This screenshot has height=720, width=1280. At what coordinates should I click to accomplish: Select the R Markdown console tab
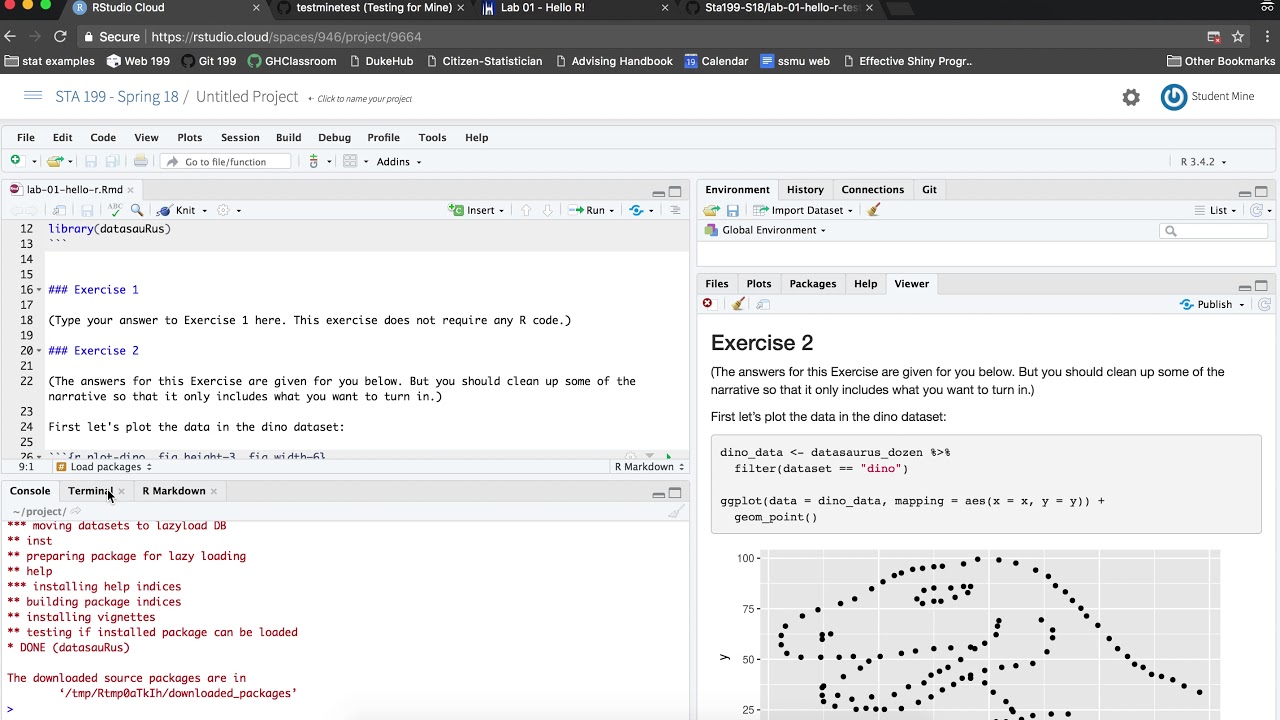(x=174, y=491)
